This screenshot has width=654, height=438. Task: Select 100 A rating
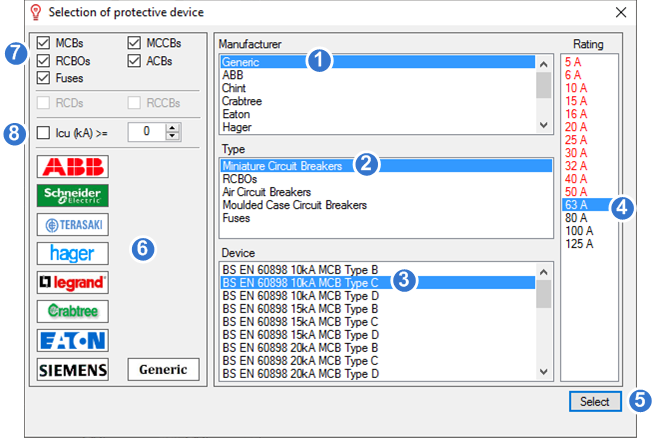click(x=589, y=231)
